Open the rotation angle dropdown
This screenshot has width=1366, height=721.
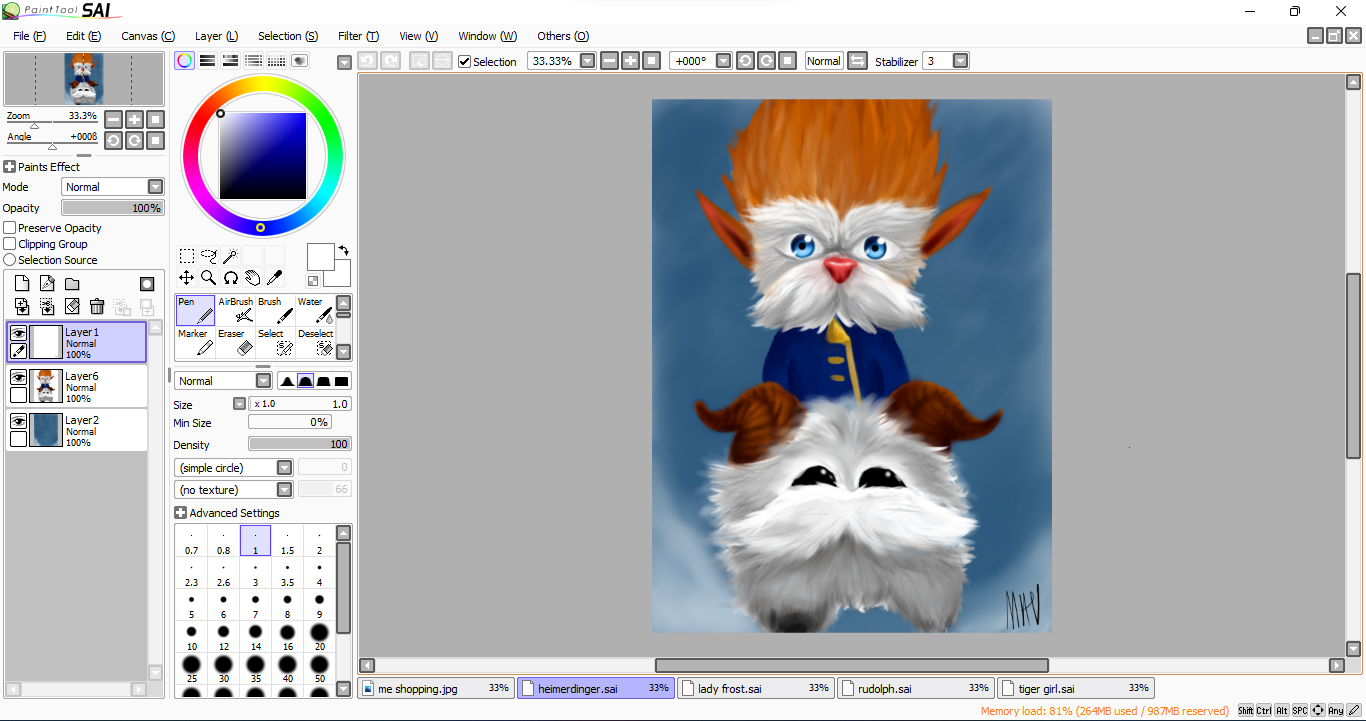coord(724,61)
